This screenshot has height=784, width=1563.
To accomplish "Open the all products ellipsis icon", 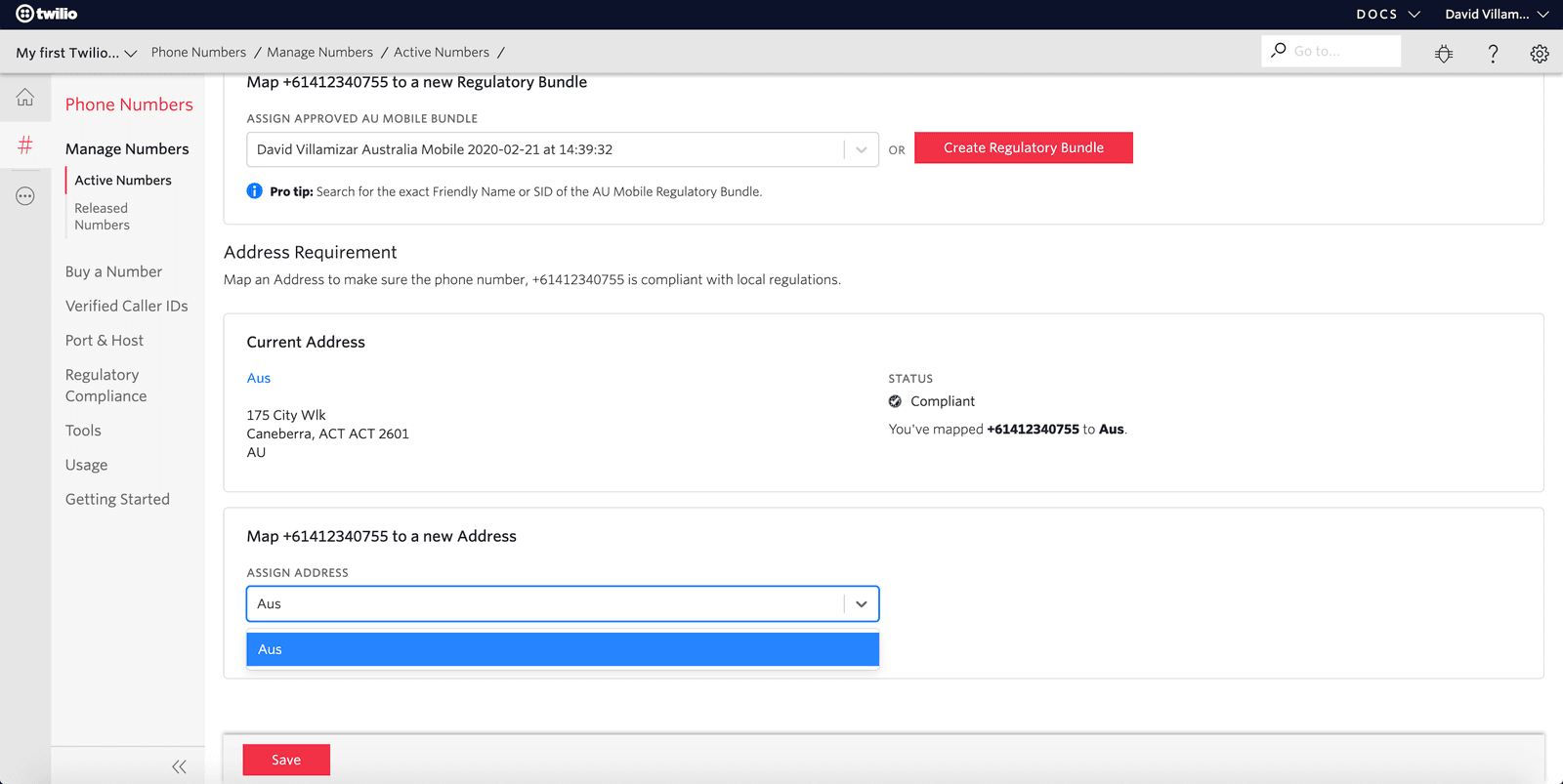I will tap(25, 196).
